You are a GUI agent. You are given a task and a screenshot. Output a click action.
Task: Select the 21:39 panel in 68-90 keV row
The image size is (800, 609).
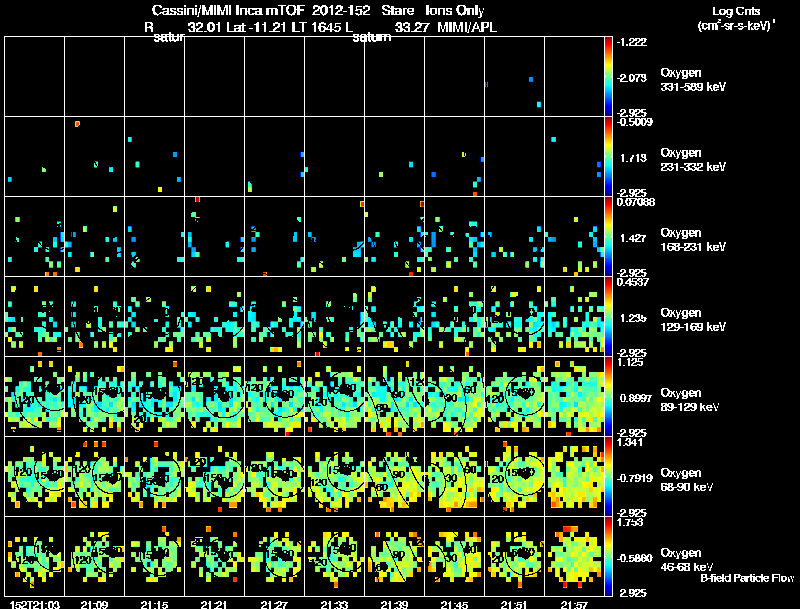394,476
